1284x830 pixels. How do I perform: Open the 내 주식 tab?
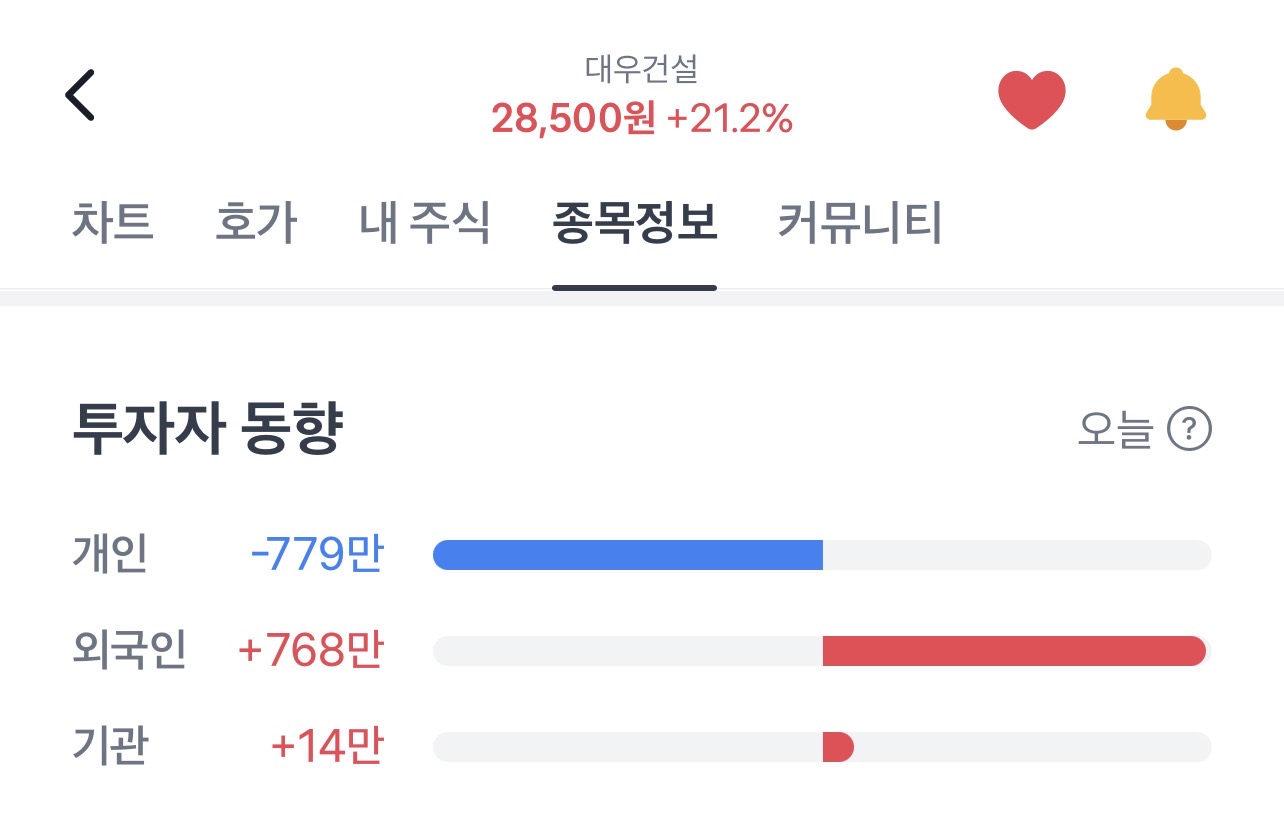click(425, 223)
